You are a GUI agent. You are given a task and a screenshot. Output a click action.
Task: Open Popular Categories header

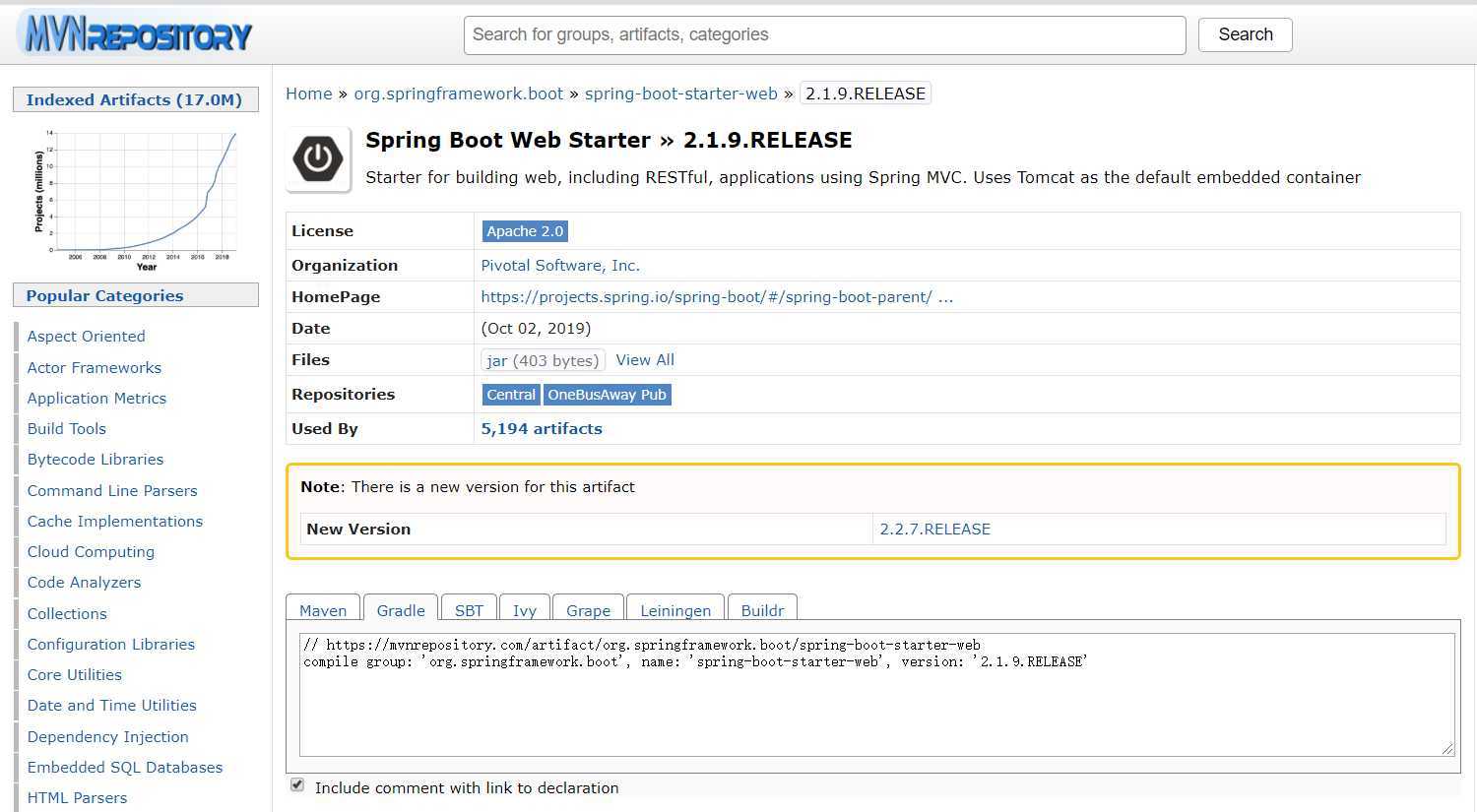(135, 295)
